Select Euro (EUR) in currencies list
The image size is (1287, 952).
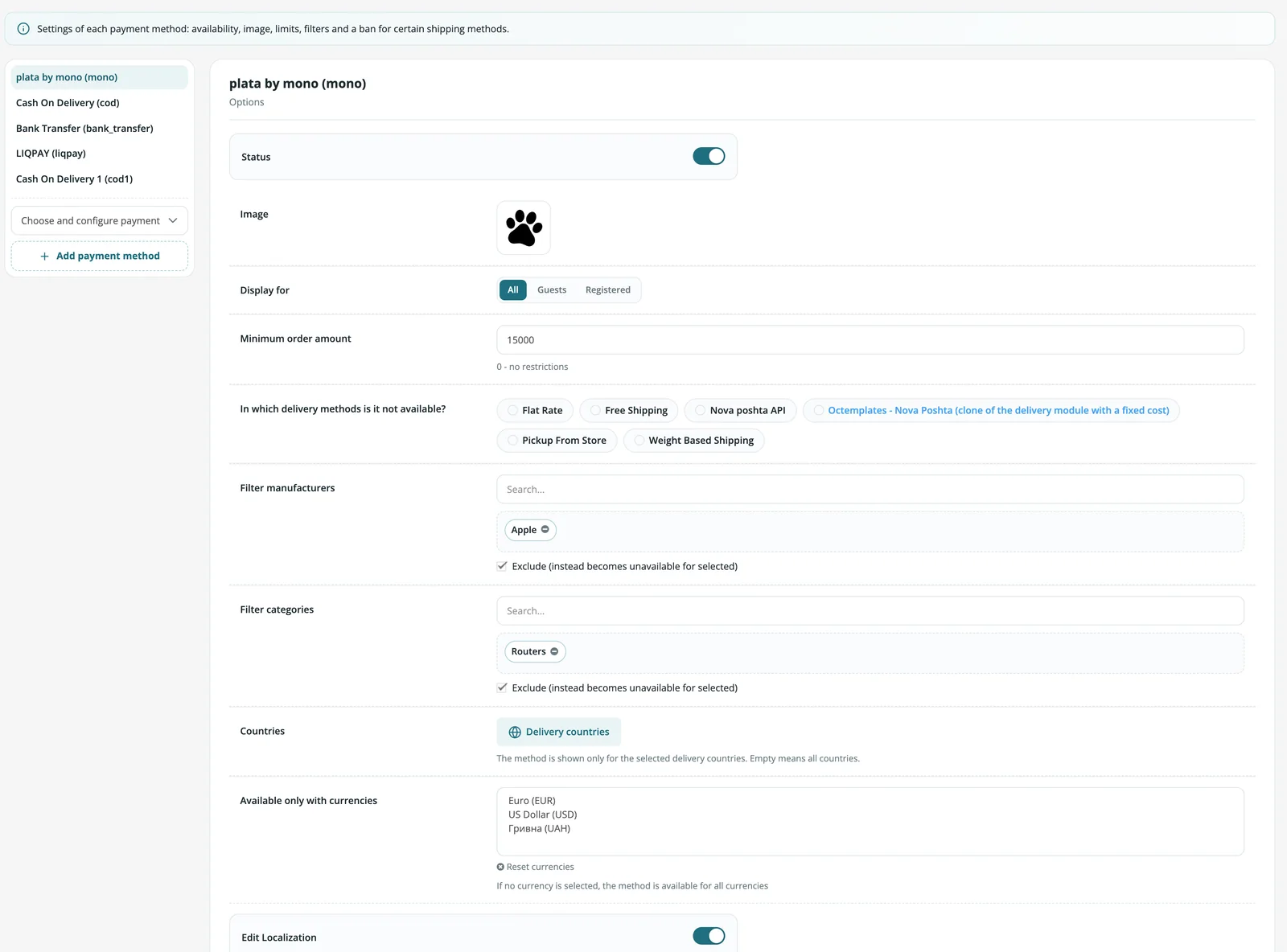coord(532,801)
